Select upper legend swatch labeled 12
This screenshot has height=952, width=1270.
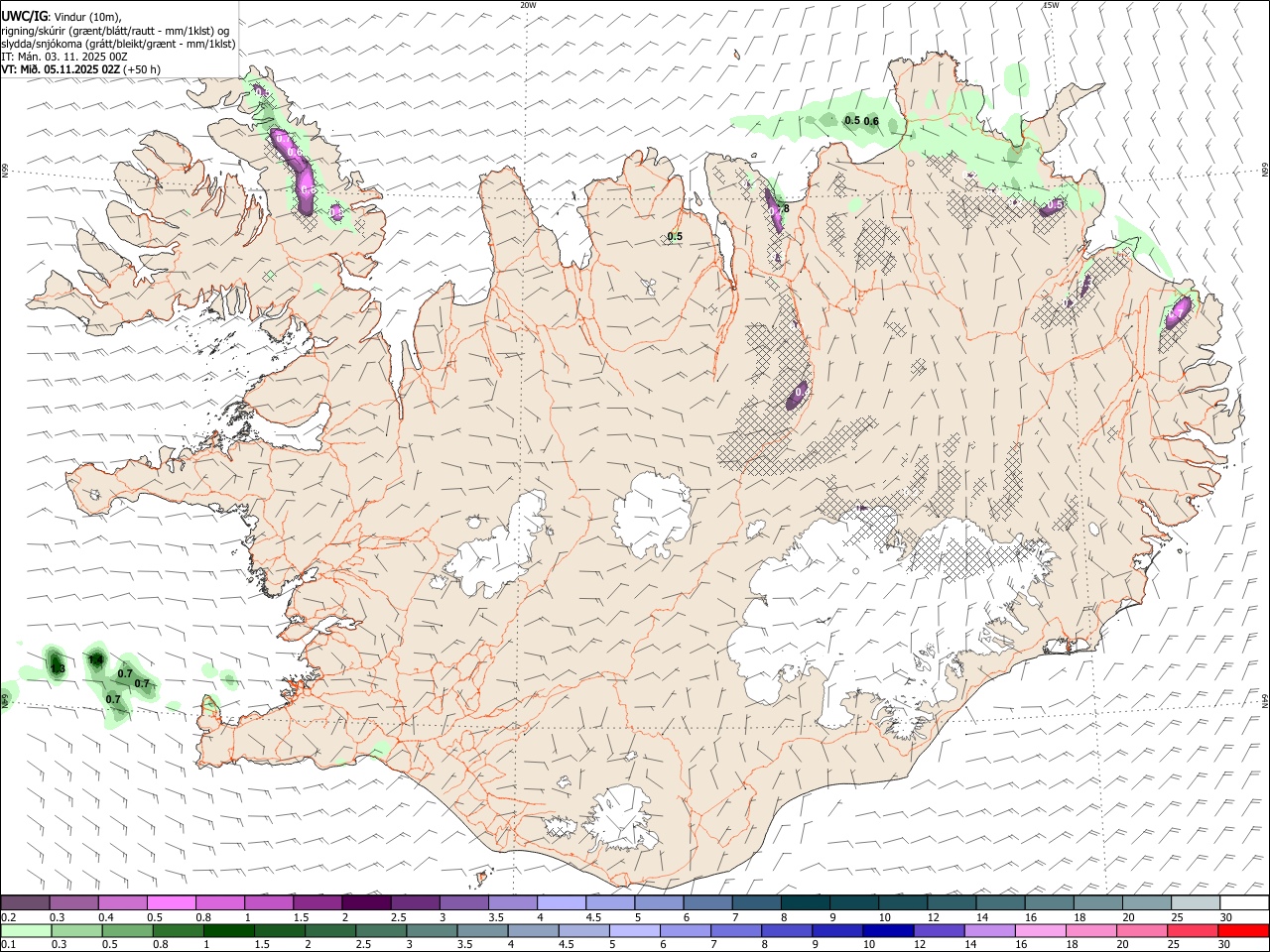click(x=952, y=902)
